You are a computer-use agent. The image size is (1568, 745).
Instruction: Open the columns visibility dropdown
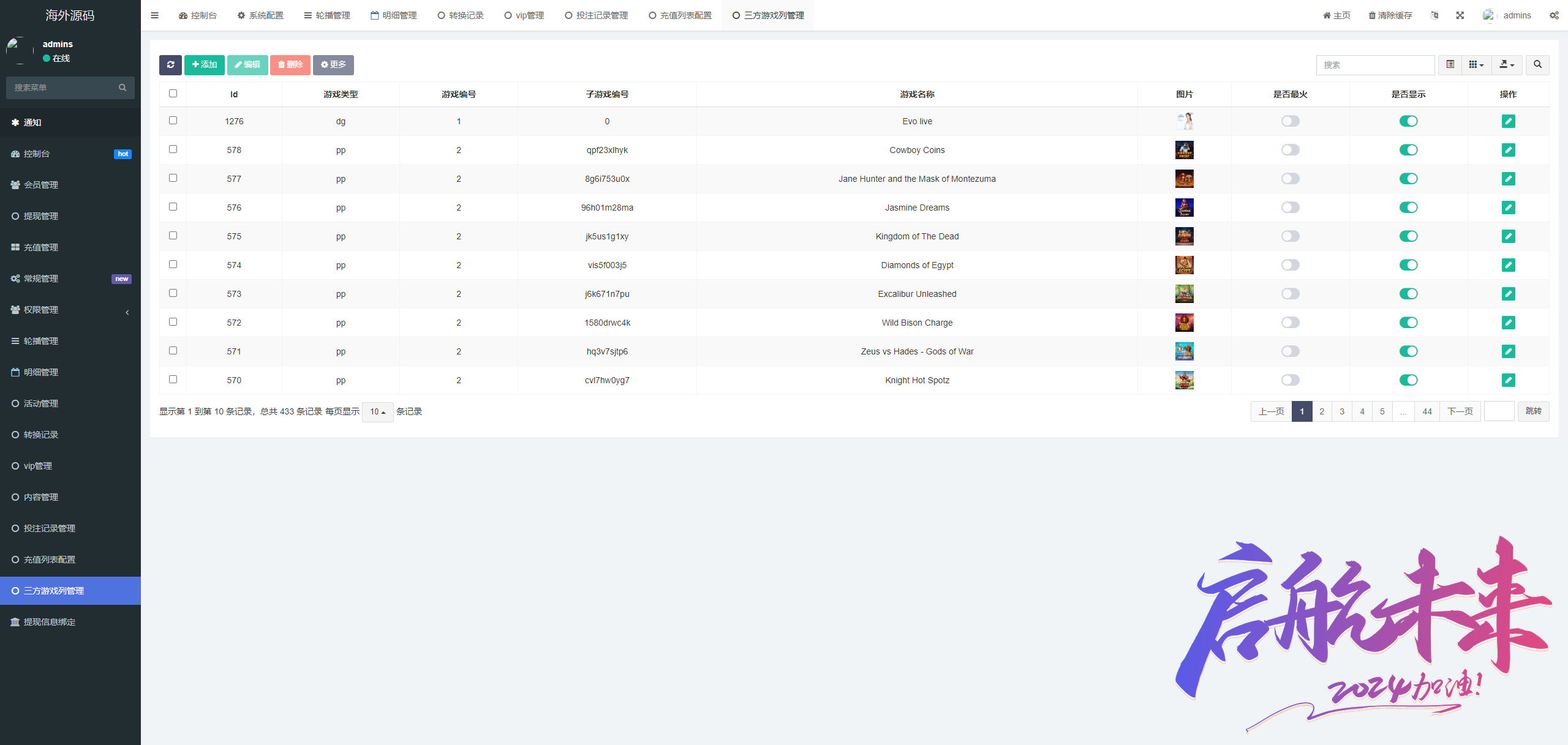pos(1476,65)
